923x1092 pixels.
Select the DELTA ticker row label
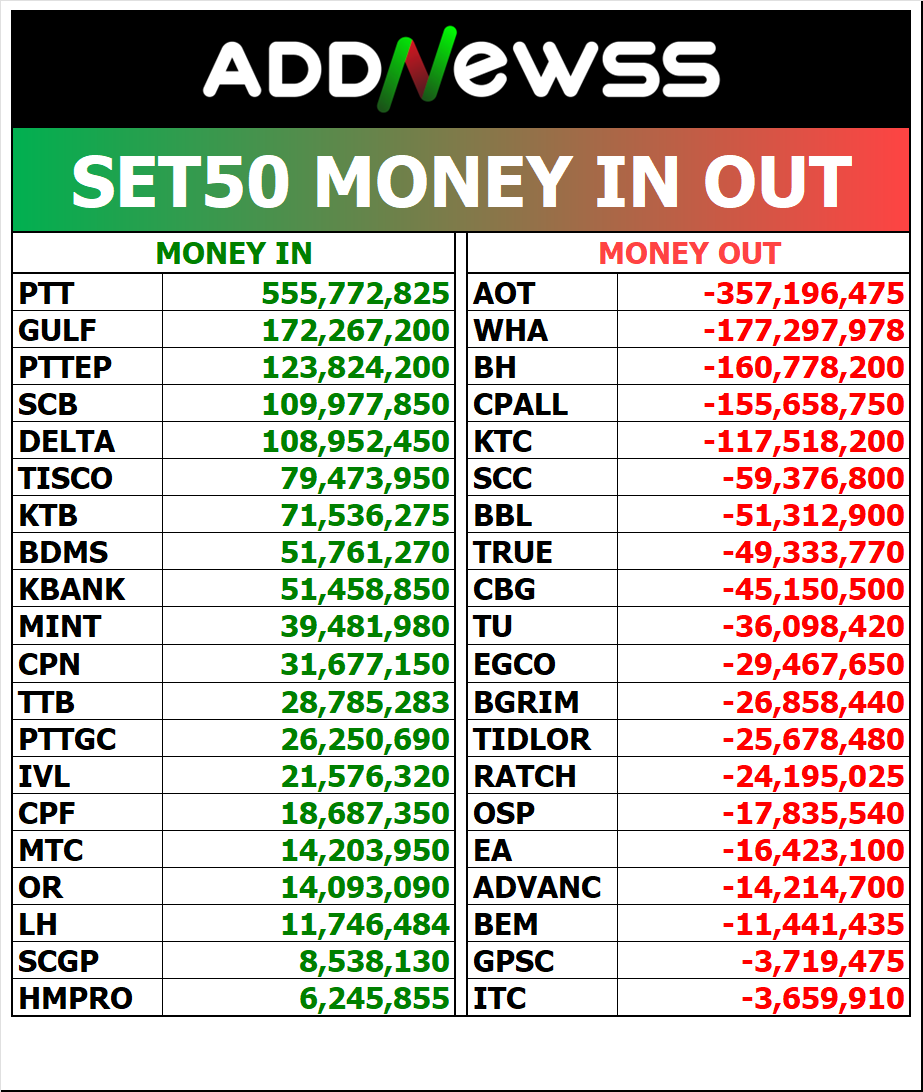pyautogui.click(x=67, y=441)
